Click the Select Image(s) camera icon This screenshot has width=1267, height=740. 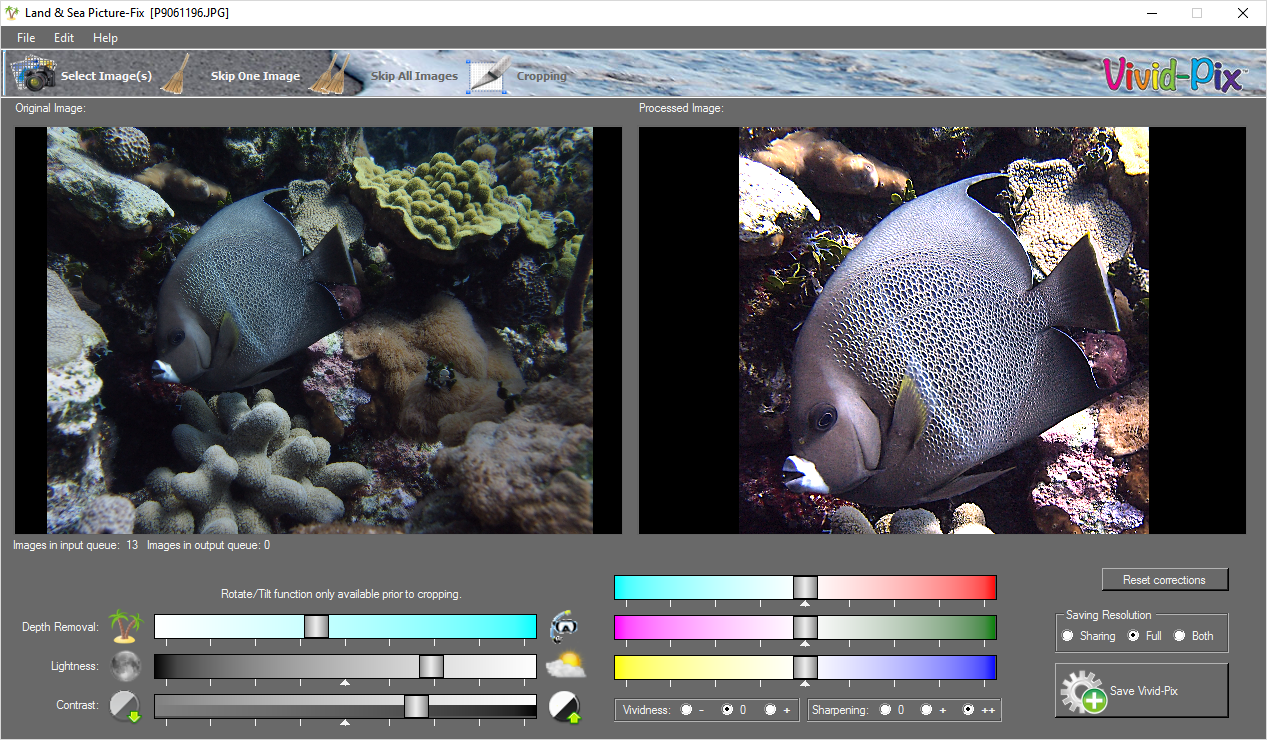point(33,74)
